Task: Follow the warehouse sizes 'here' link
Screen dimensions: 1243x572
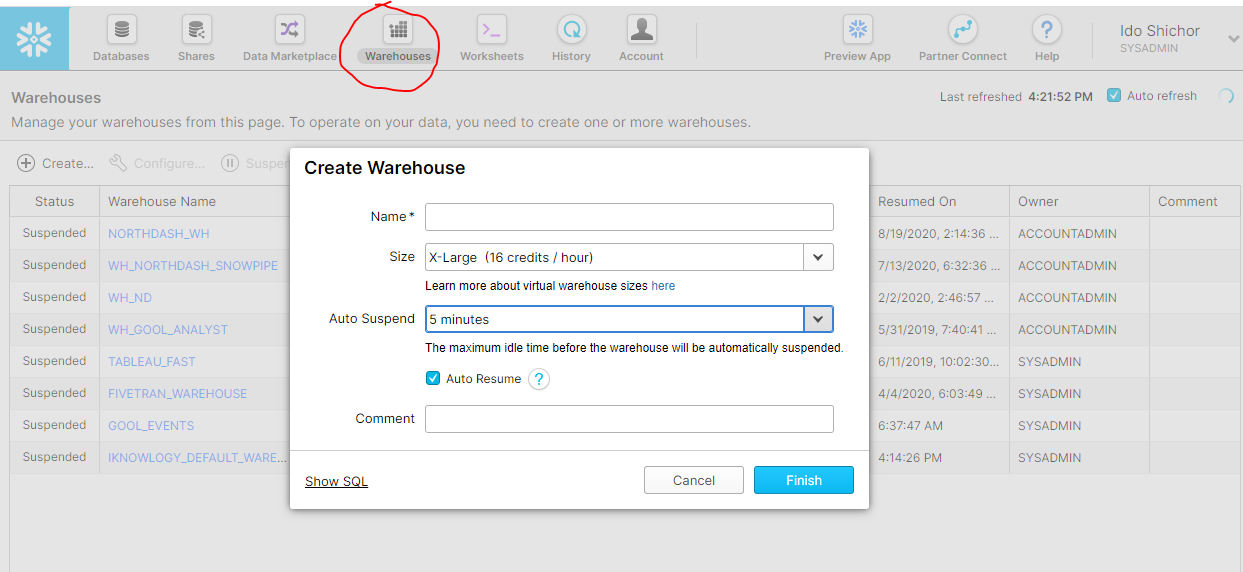Action: click(x=663, y=286)
